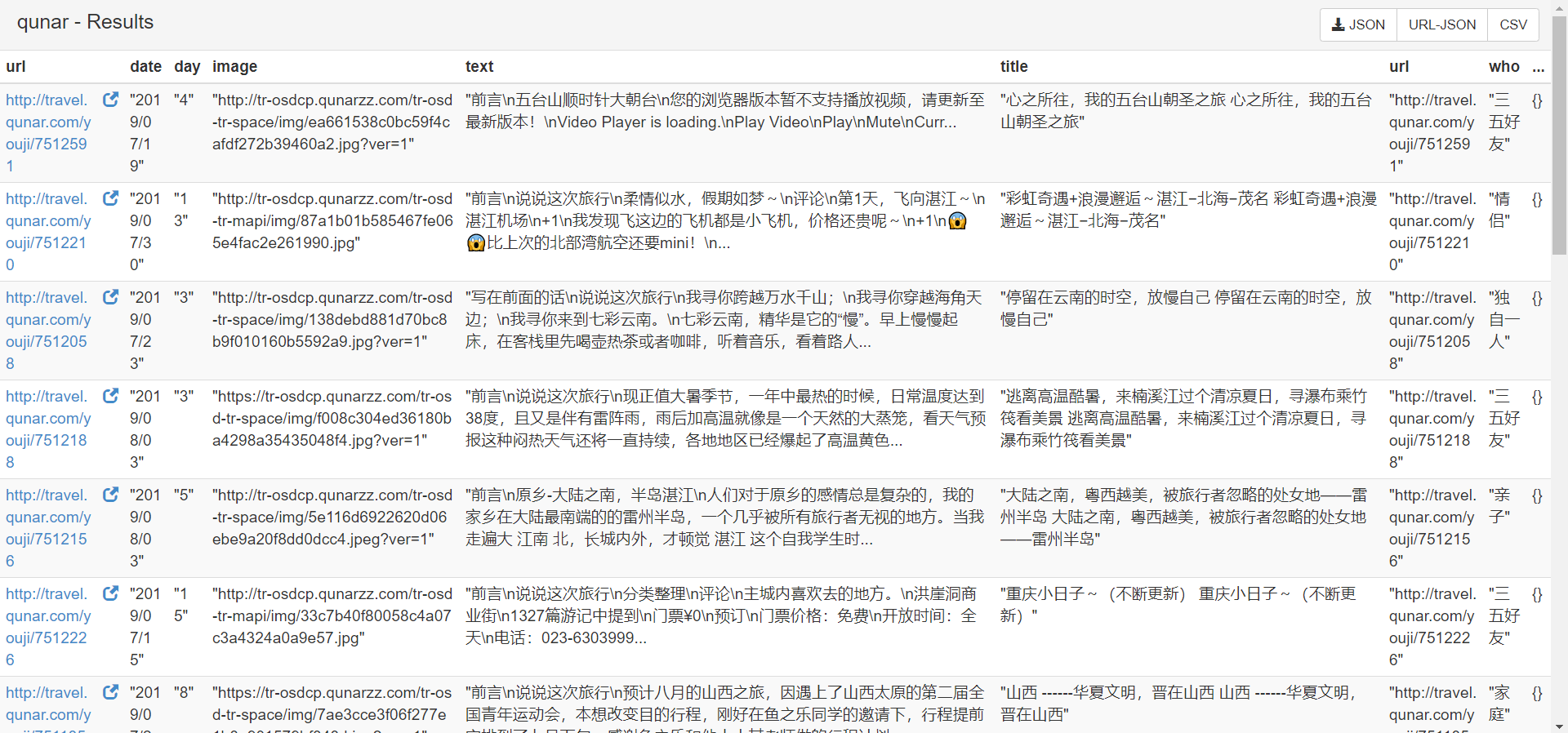
Task: Open the URL-JSON export
Action: [1442, 24]
